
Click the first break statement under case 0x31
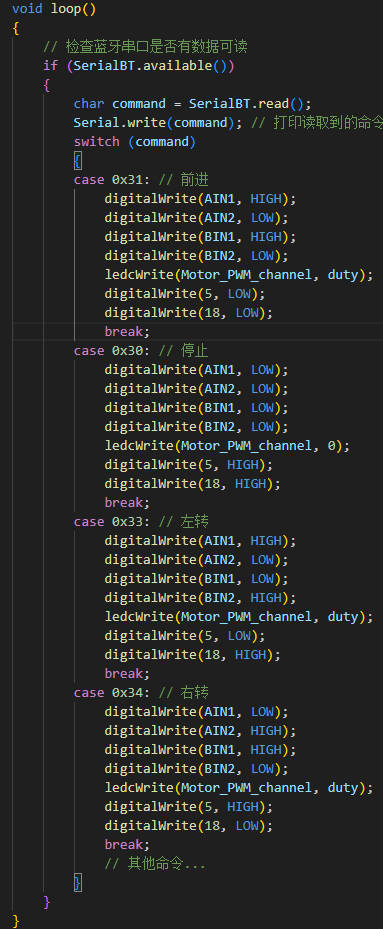pyautogui.click(x=127, y=332)
